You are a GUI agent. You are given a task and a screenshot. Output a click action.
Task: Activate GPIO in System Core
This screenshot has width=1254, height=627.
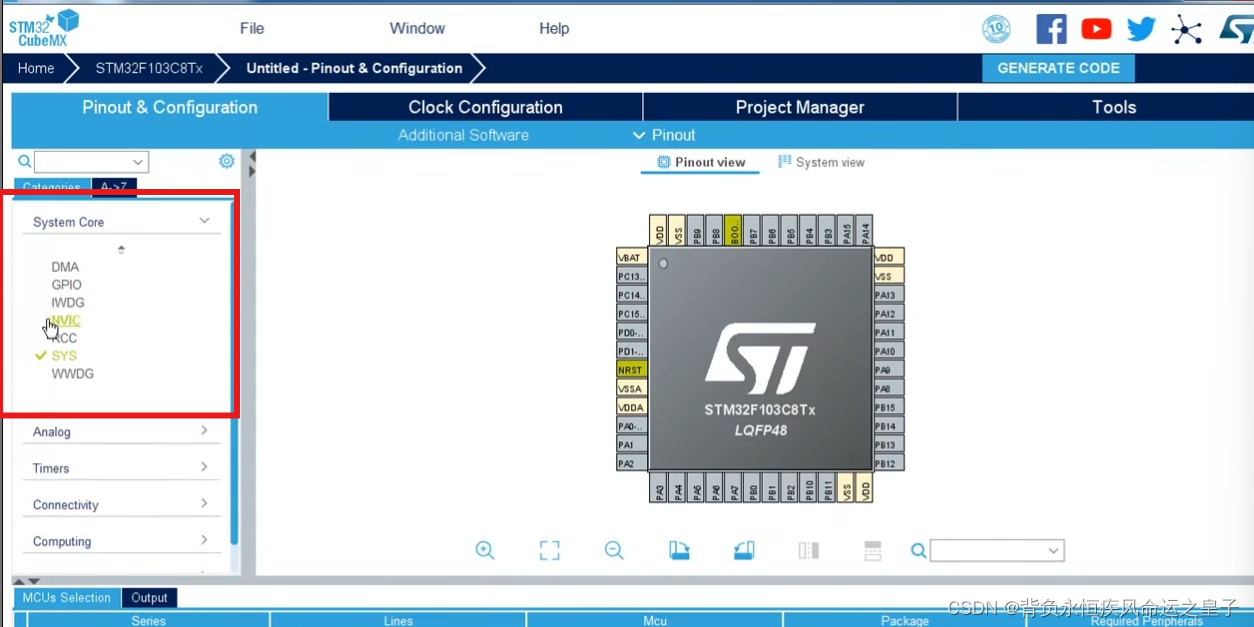pyautogui.click(x=66, y=284)
